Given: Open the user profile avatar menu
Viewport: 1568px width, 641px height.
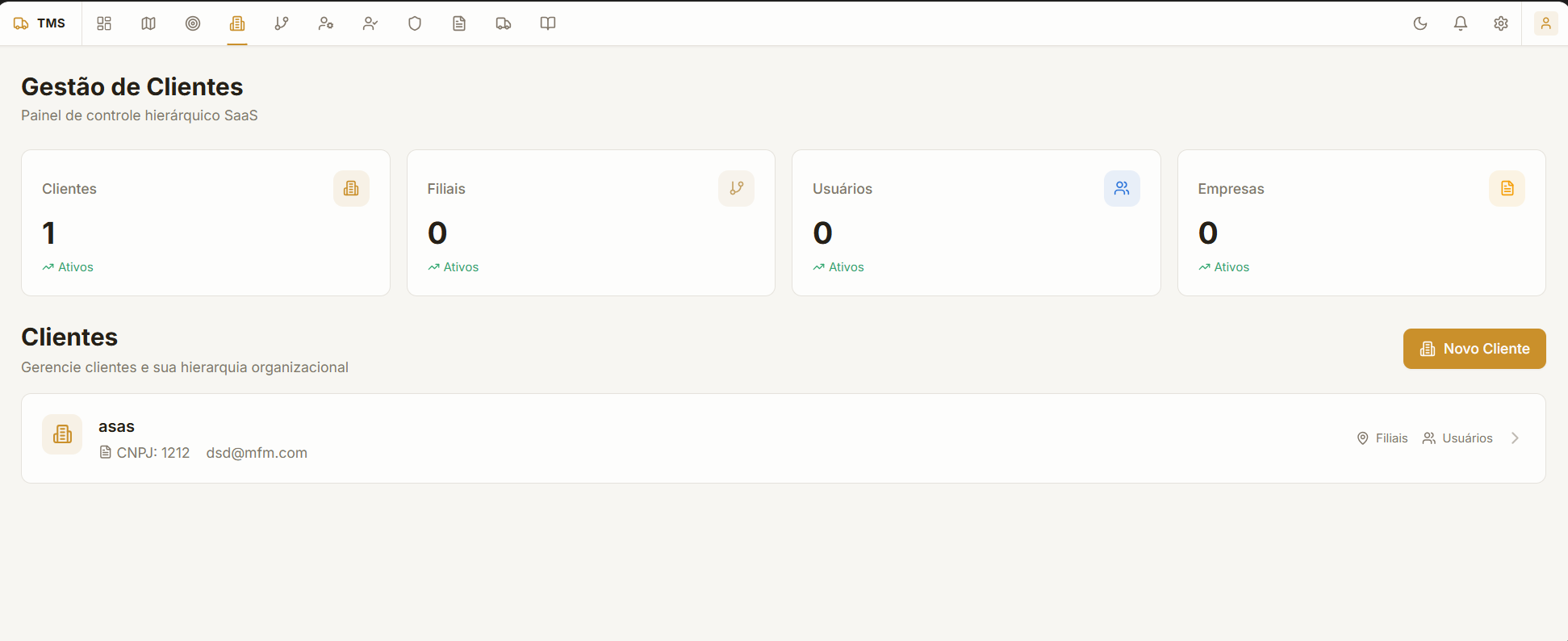Looking at the screenshot, I should coord(1545,23).
